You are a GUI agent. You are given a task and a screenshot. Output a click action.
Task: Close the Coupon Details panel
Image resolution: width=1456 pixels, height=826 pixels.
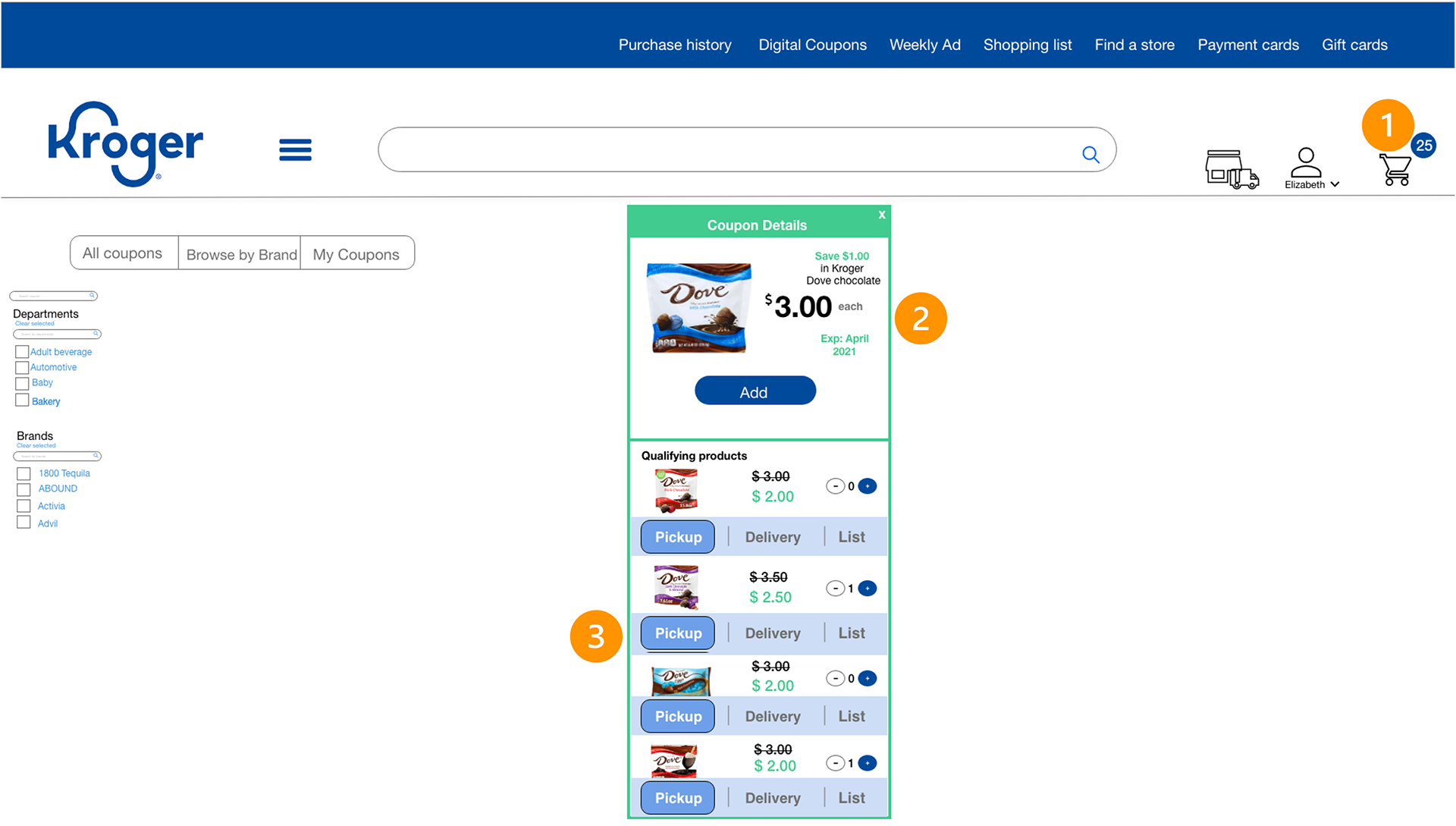click(882, 215)
